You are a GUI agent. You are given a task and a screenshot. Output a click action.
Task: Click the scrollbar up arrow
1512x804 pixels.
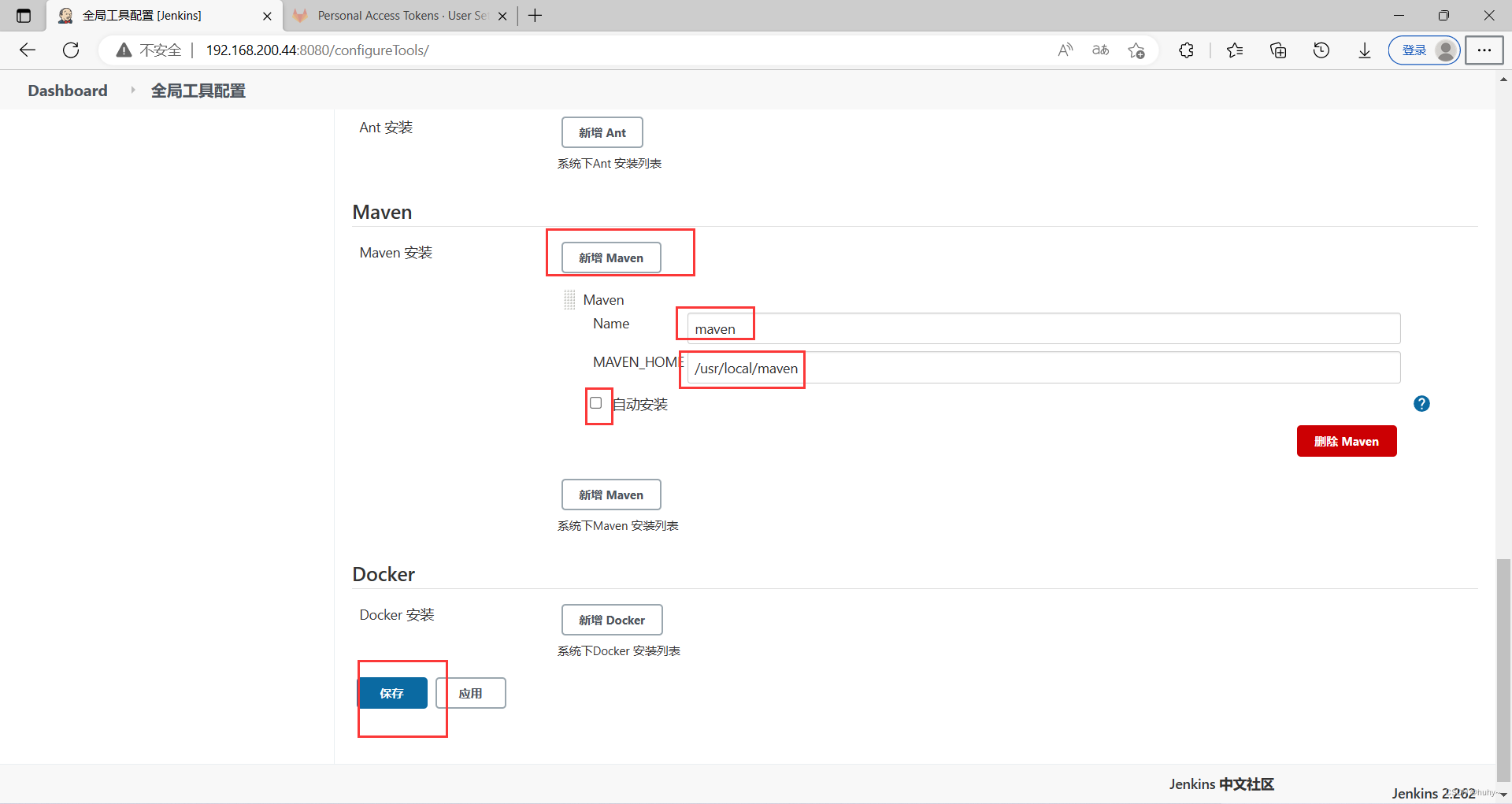click(1504, 80)
